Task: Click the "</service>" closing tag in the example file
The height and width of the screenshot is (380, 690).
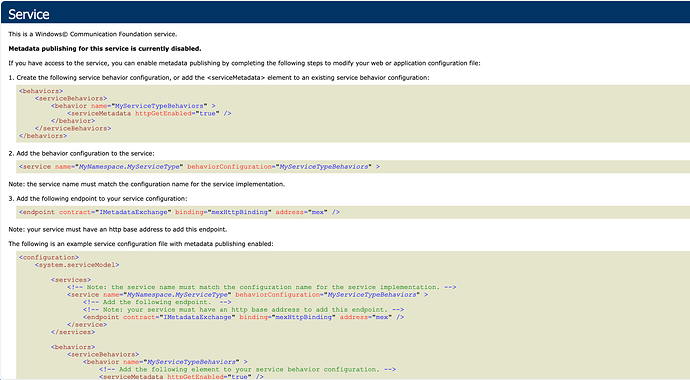Action: tap(87, 325)
